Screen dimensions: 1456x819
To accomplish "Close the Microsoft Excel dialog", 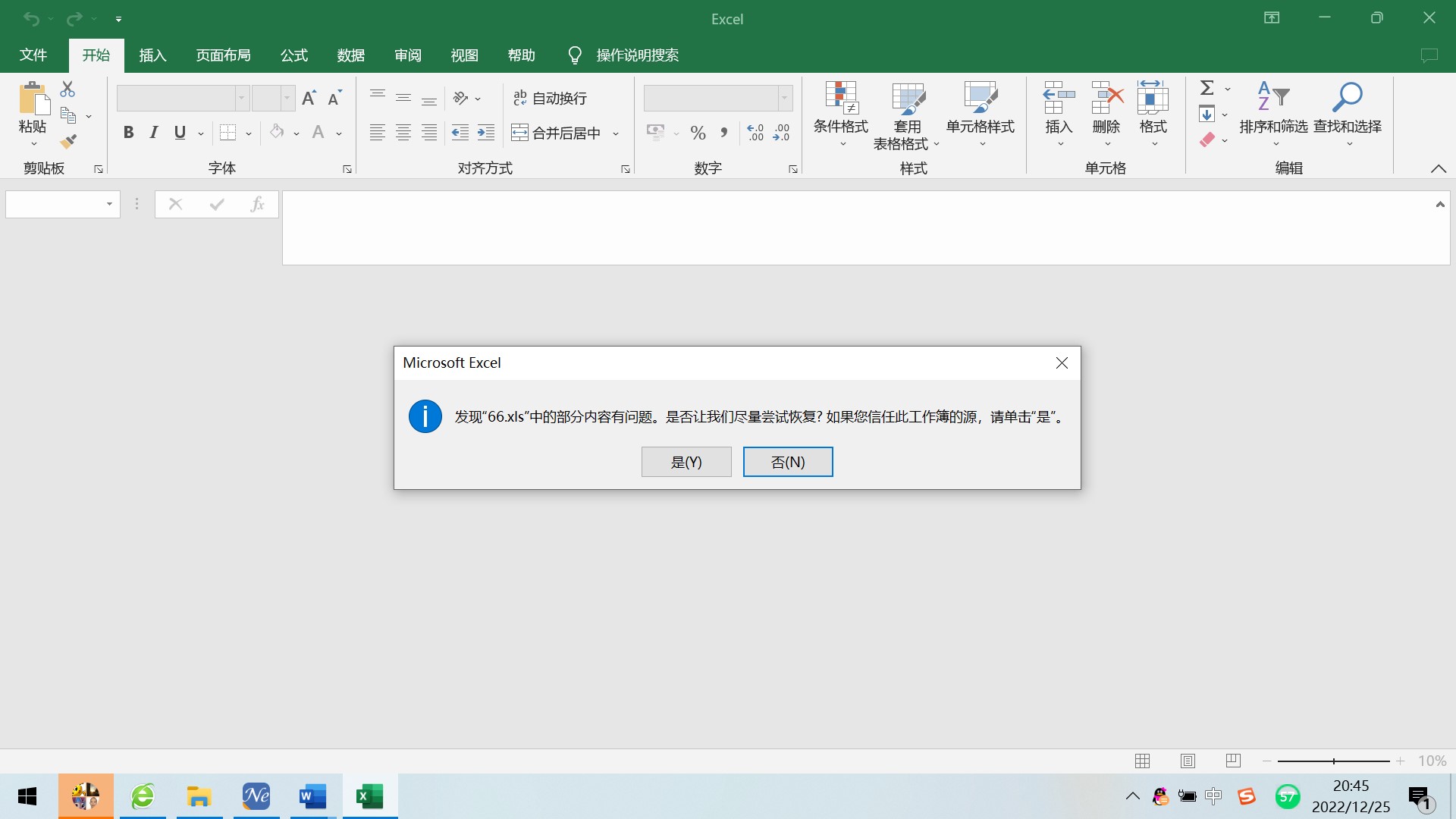I will pos(1062,362).
